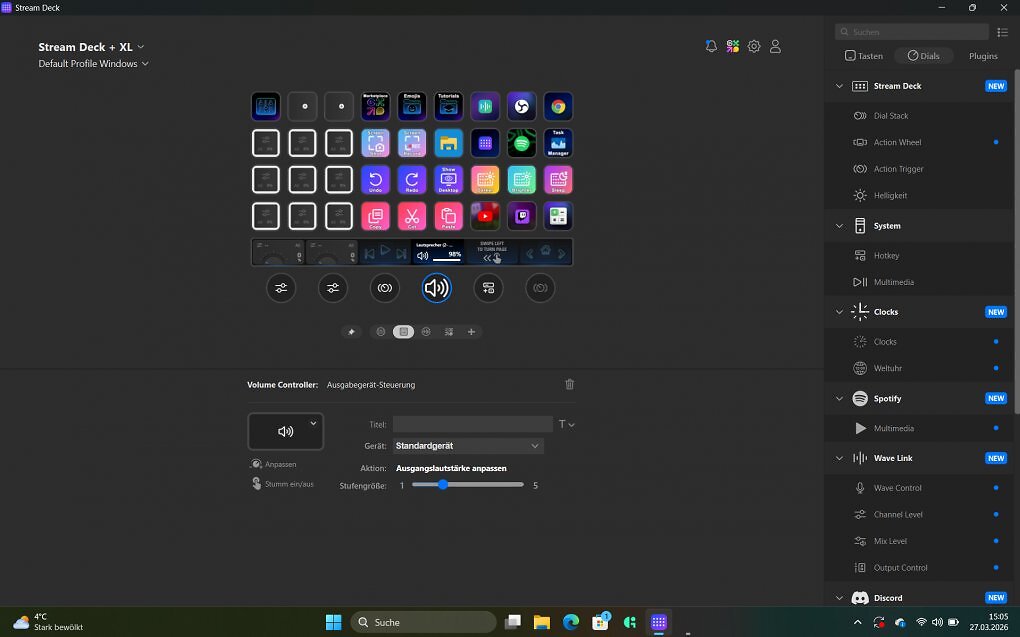Select the Spotify key in the grid
Screen dimensions: 1020x637
click(522, 143)
